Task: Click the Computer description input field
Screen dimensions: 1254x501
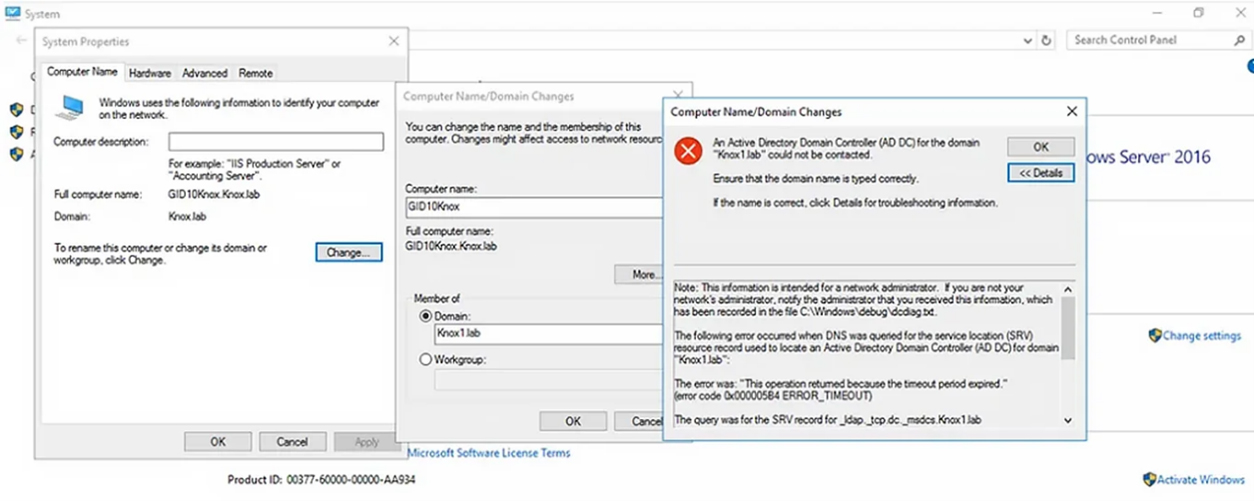Action: point(276,142)
